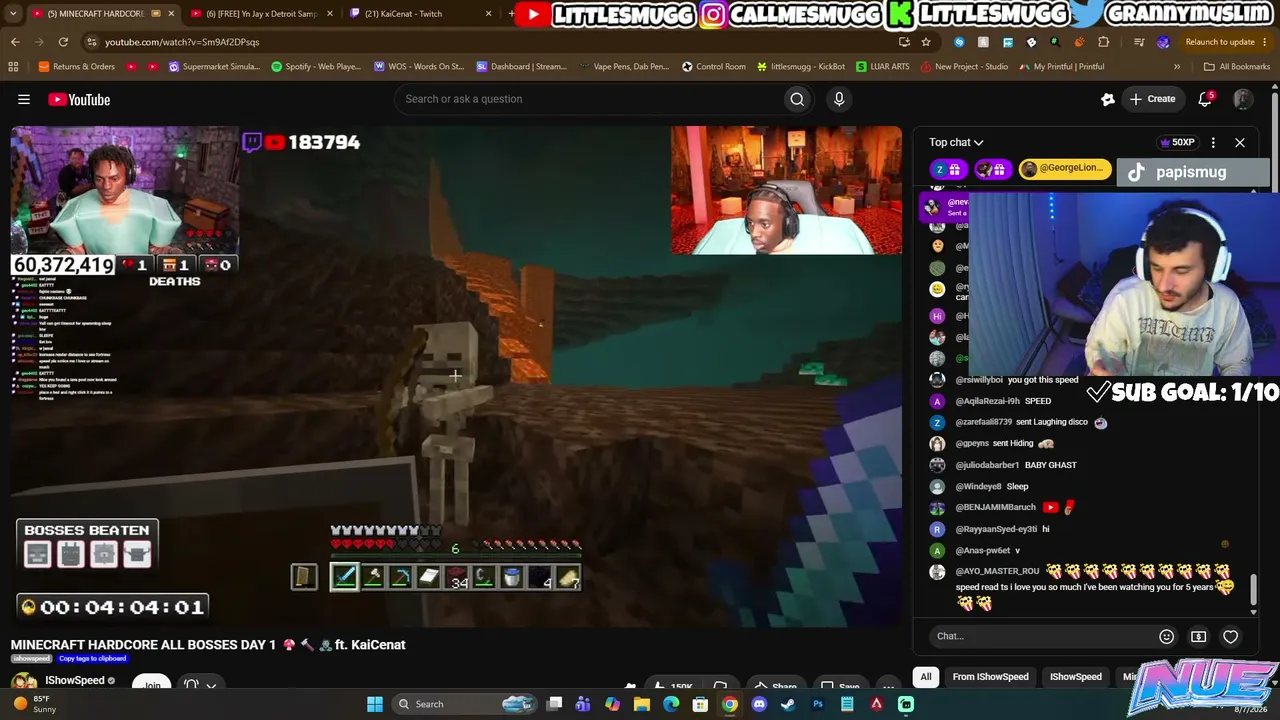This screenshot has width=1280, height=720.
Task: Open the browser Extensions puzzle icon
Action: click(1103, 42)
